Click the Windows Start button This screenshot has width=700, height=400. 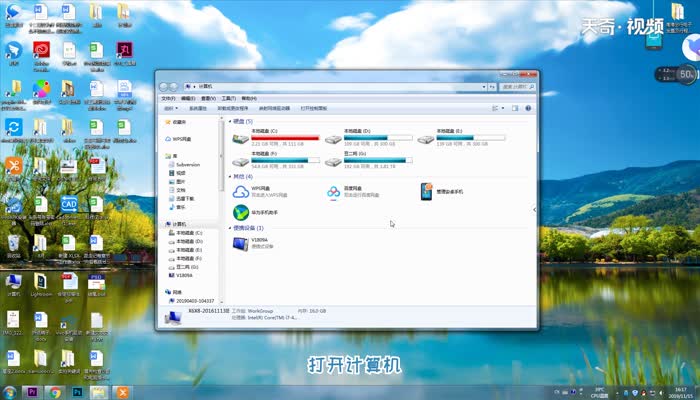click(9, 393)
